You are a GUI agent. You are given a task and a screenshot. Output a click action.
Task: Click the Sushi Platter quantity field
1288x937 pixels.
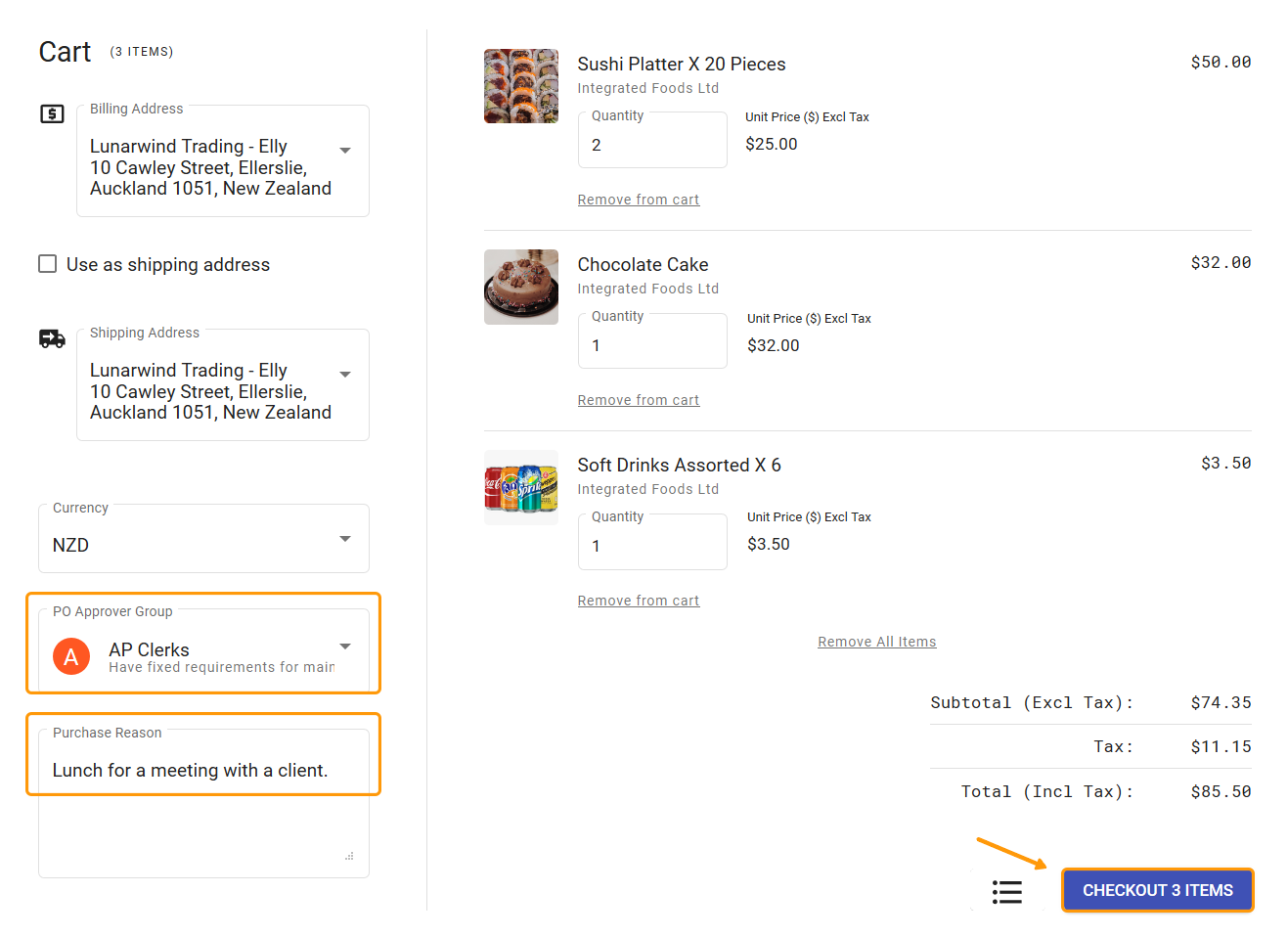tap(651, 144)
